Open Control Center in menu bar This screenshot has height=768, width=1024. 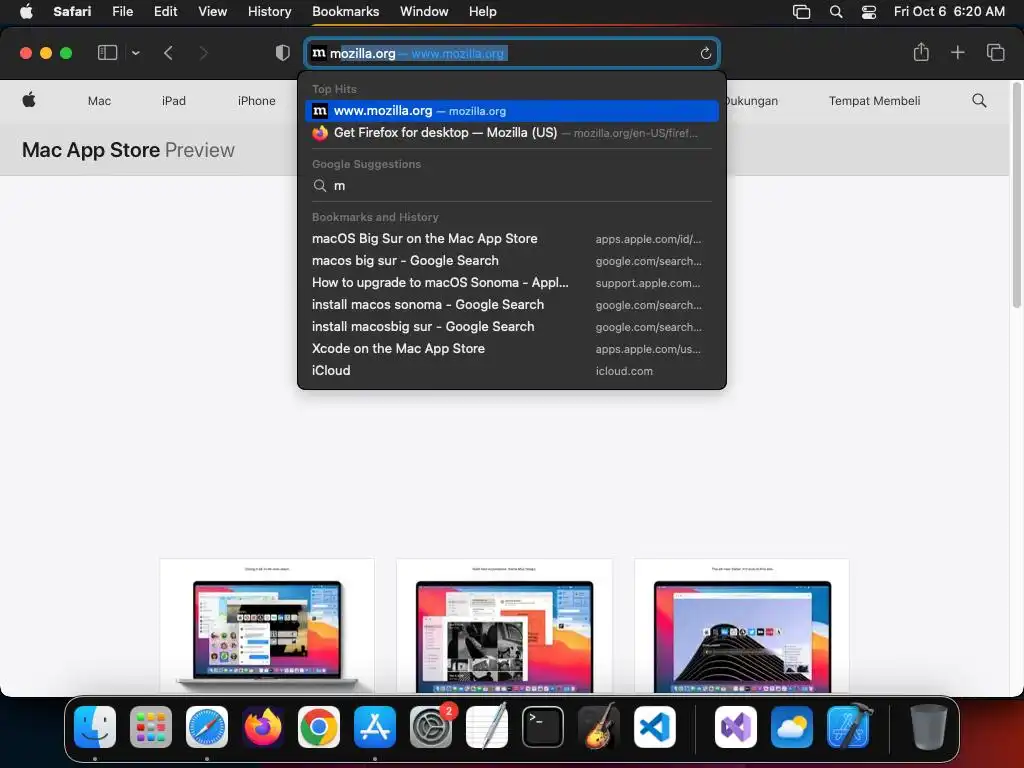pos(869,12)
